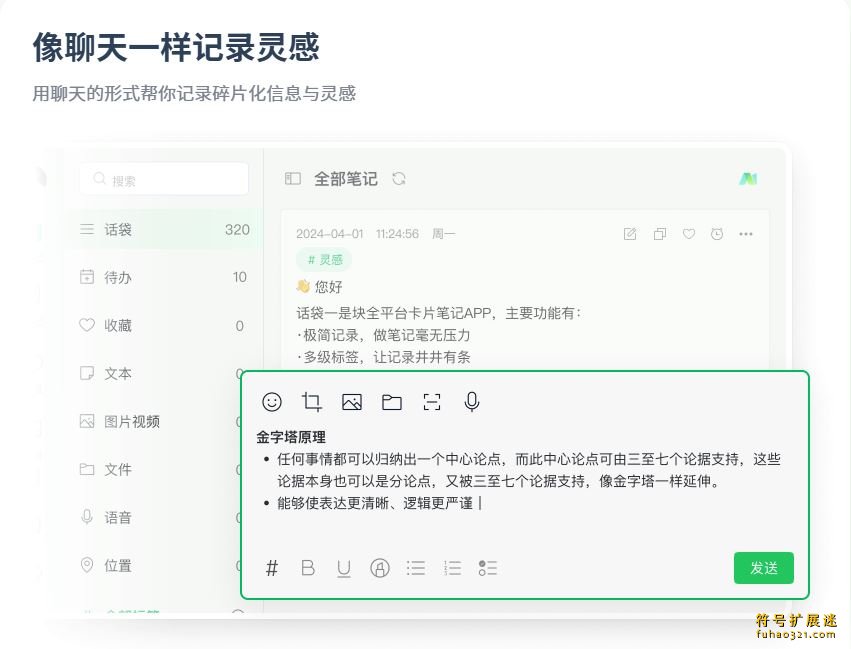The width and height of the screenshot is (851, 649).
Task: Set a reminder with alarm clock icon
Action: pos(717,234)
